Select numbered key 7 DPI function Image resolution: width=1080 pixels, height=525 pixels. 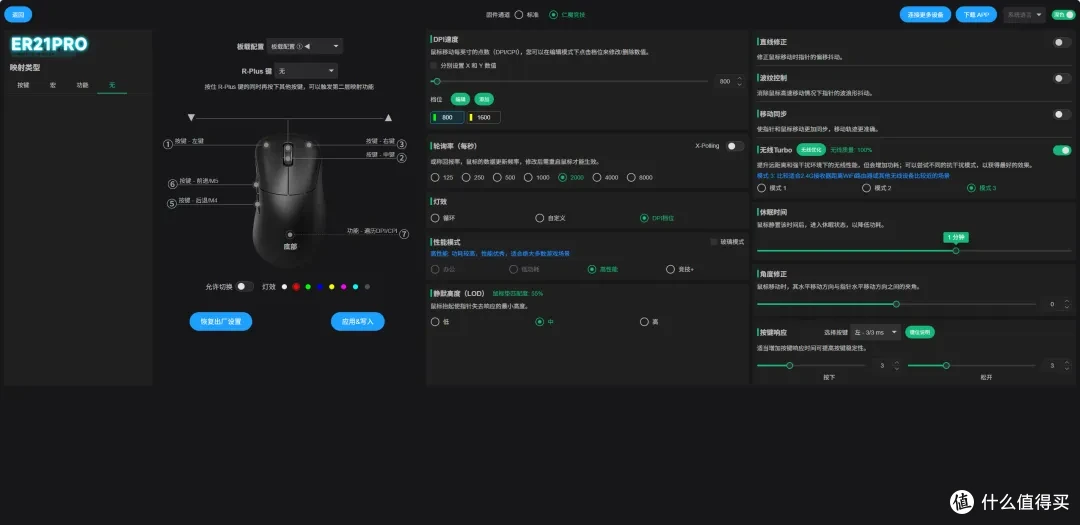tap(404, 234)
